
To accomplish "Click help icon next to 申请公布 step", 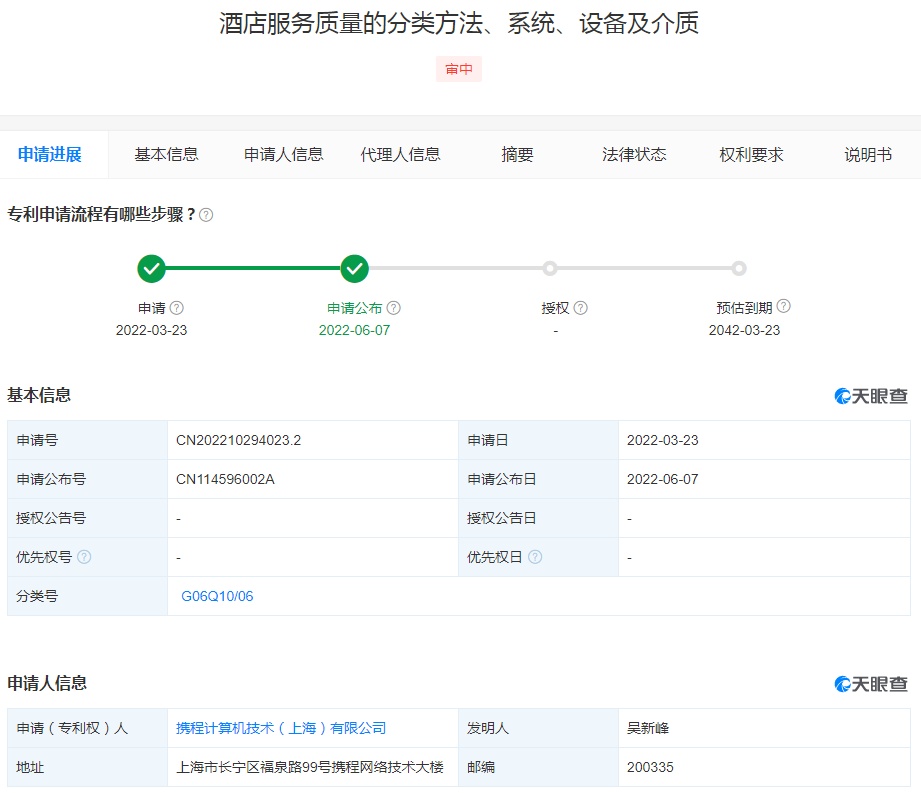I will point(394,308).
